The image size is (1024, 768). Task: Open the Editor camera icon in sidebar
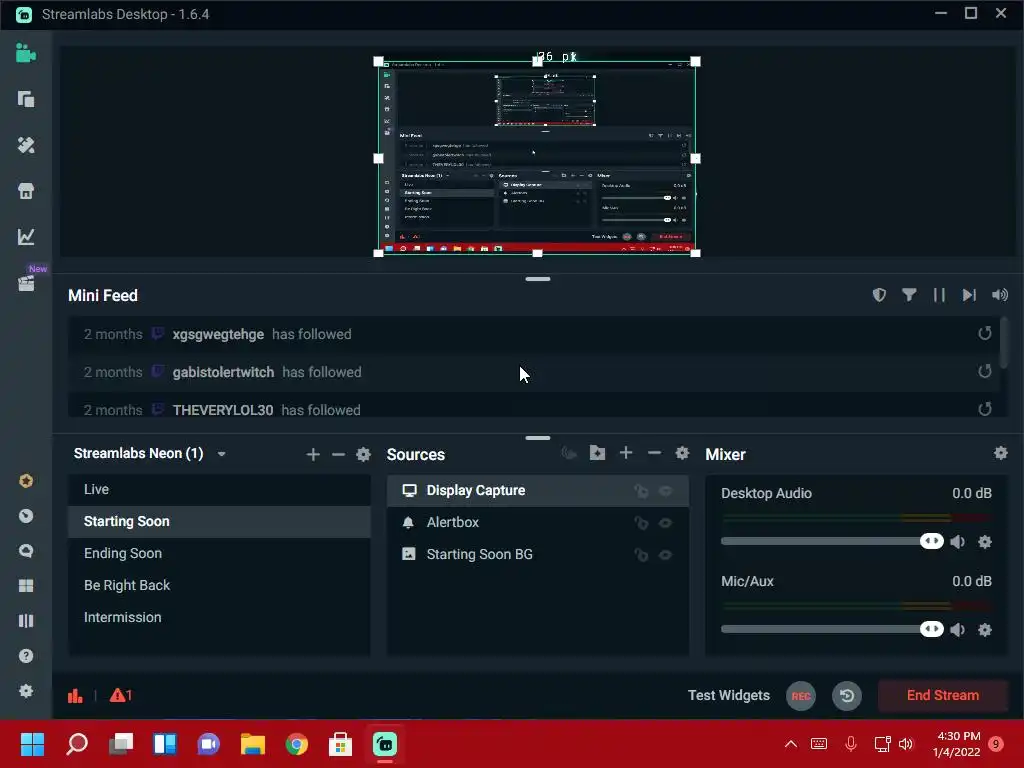pos(25,53)
